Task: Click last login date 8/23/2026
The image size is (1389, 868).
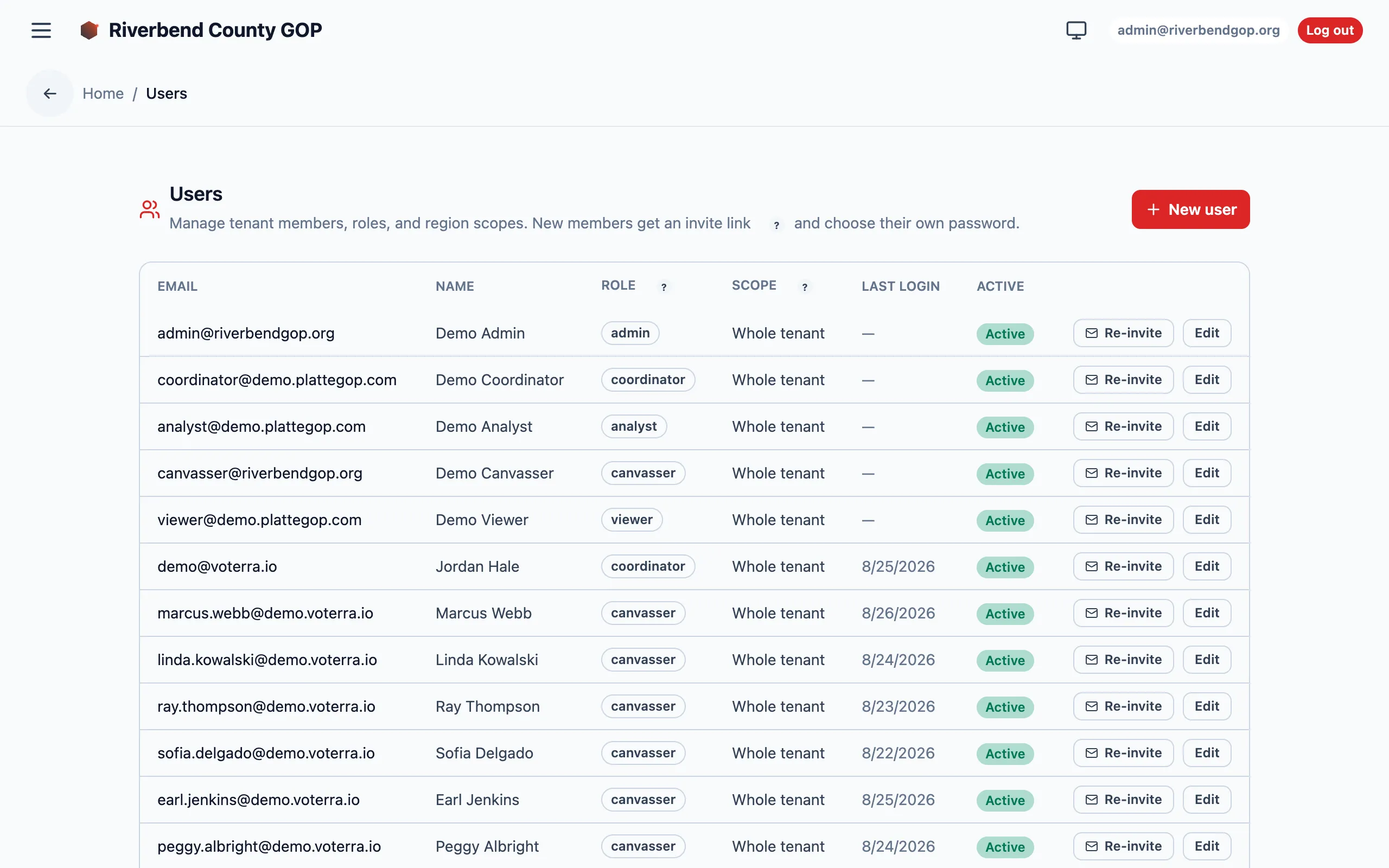Action: pos(899,707)
